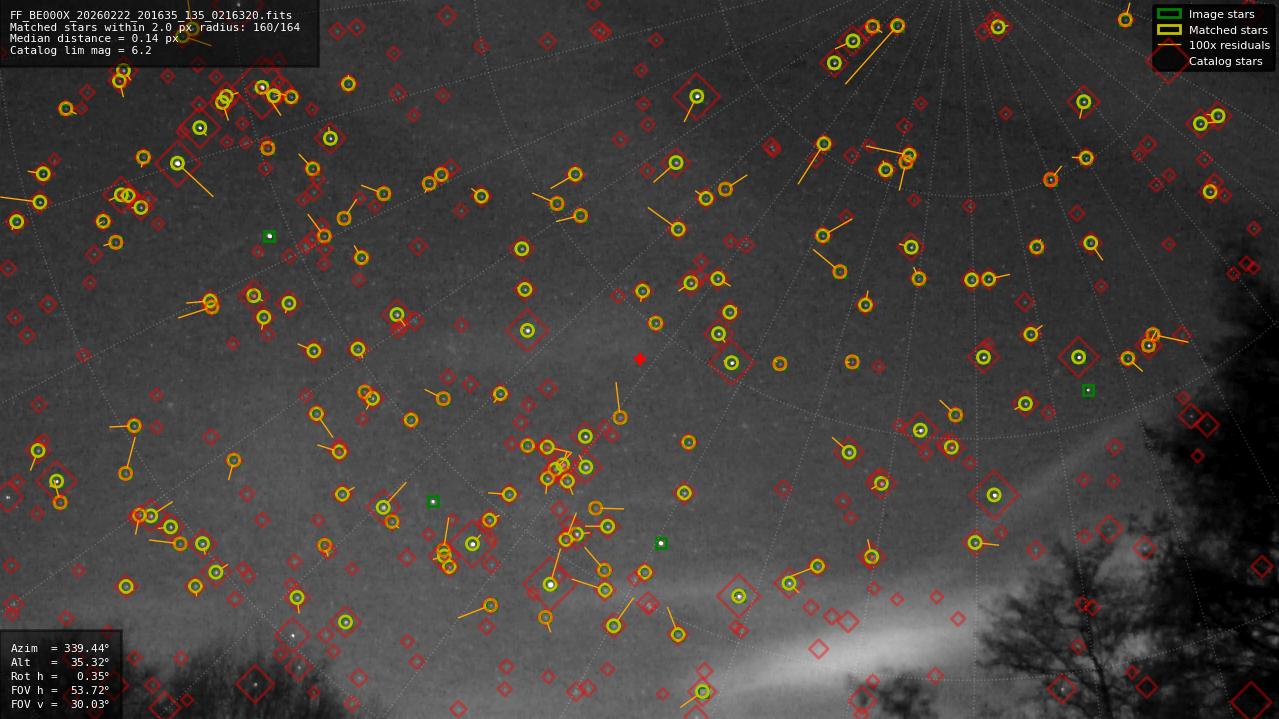Image resolution: width=1279 pixels, height=719 pixels.
Task: Select the "Catalog stars" legend label
Action: tap(1225, 61)
